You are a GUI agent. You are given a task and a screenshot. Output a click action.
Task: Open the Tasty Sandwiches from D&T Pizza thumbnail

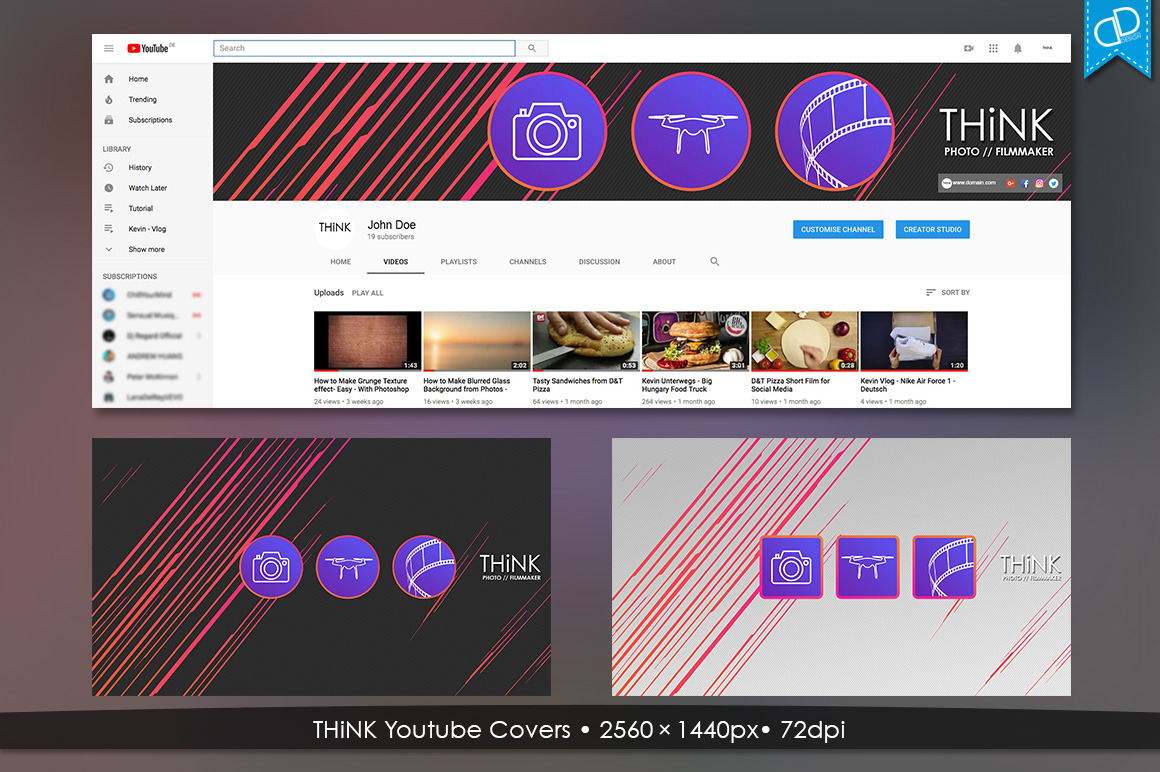(585, 339)
